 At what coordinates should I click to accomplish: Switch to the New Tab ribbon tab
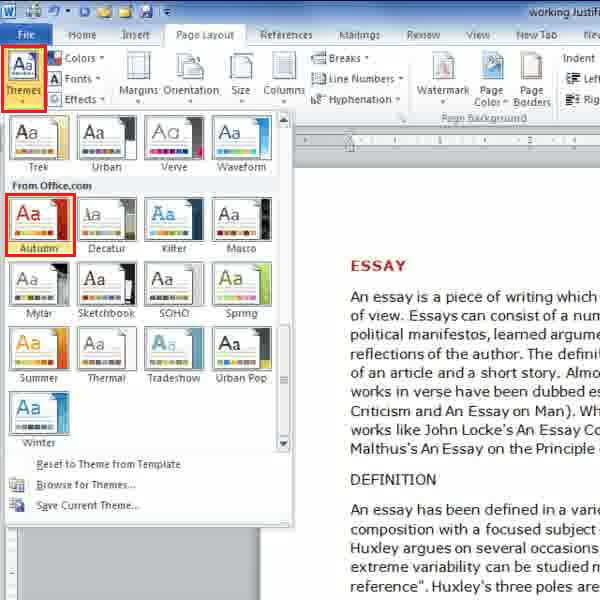point(536,35)
